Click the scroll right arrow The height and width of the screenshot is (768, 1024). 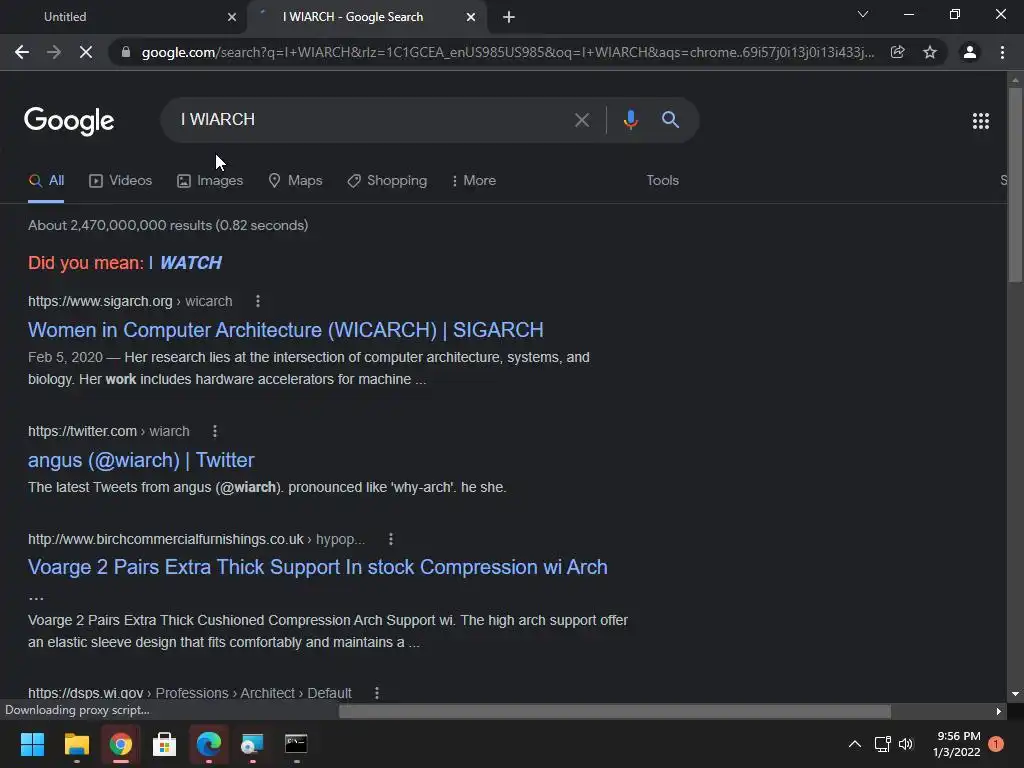[999, 711]
